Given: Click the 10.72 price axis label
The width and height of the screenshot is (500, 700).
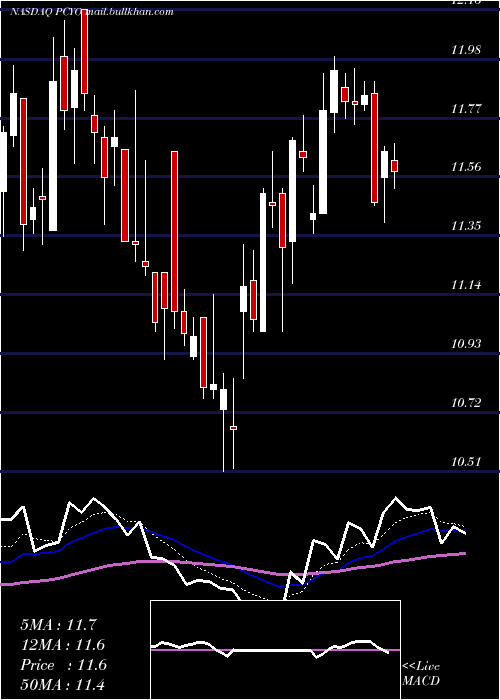Looking at the screenshot, I should tap(466, 403).
